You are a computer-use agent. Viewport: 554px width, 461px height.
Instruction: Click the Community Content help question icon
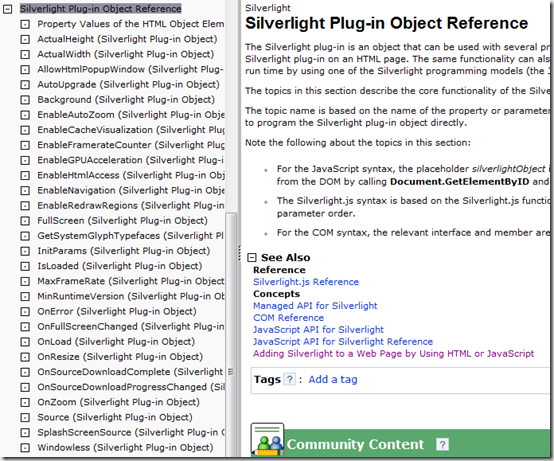point(442,444)
